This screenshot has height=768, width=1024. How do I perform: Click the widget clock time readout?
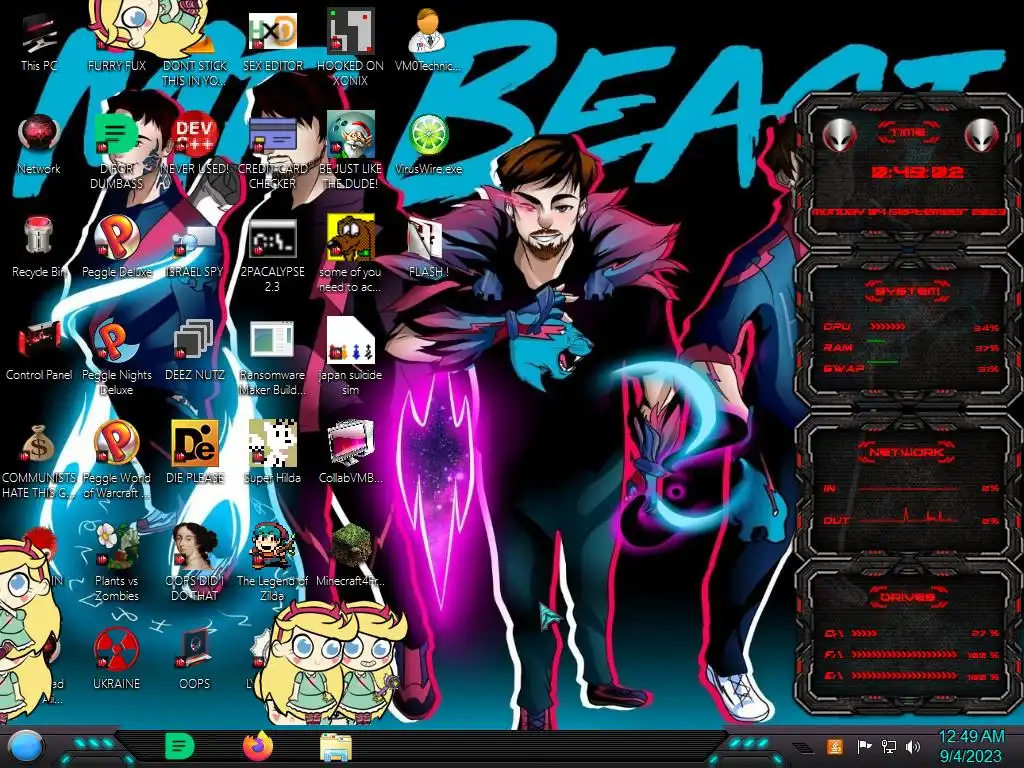click(x=918, y=172)
